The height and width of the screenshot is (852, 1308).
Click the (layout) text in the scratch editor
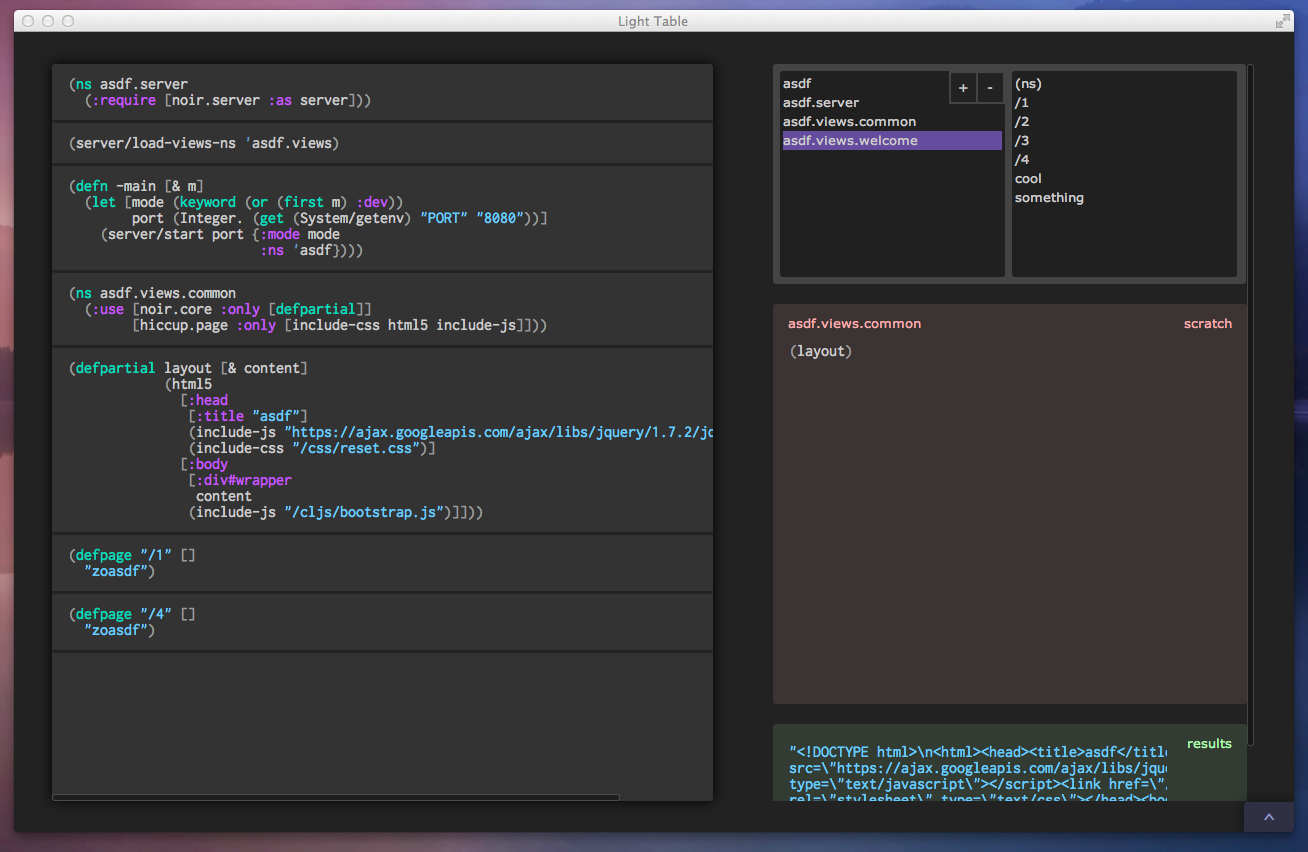tap(820, 352)
